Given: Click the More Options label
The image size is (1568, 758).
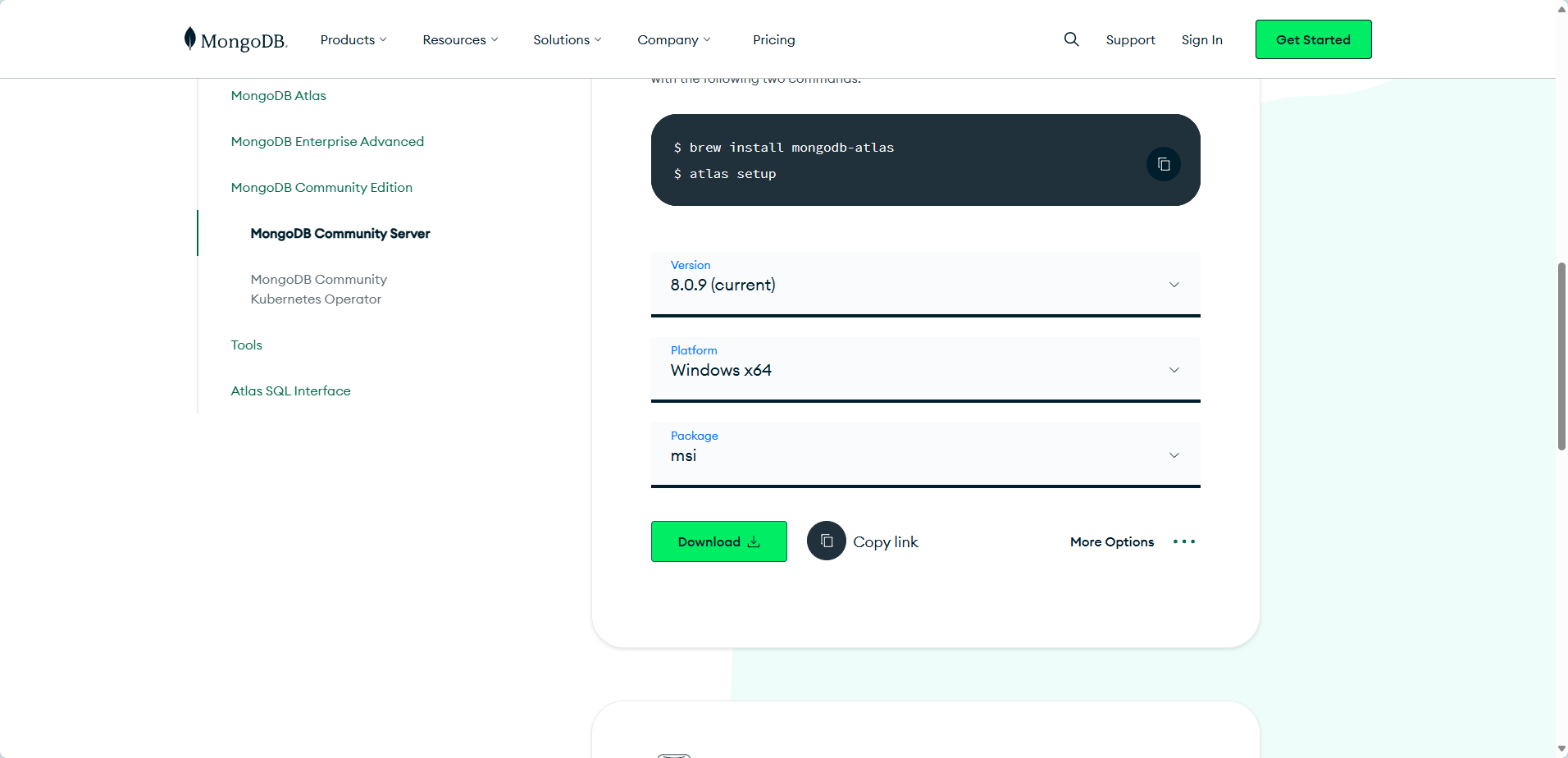Looking at the screenshot, I should [x=1111, y=541].
